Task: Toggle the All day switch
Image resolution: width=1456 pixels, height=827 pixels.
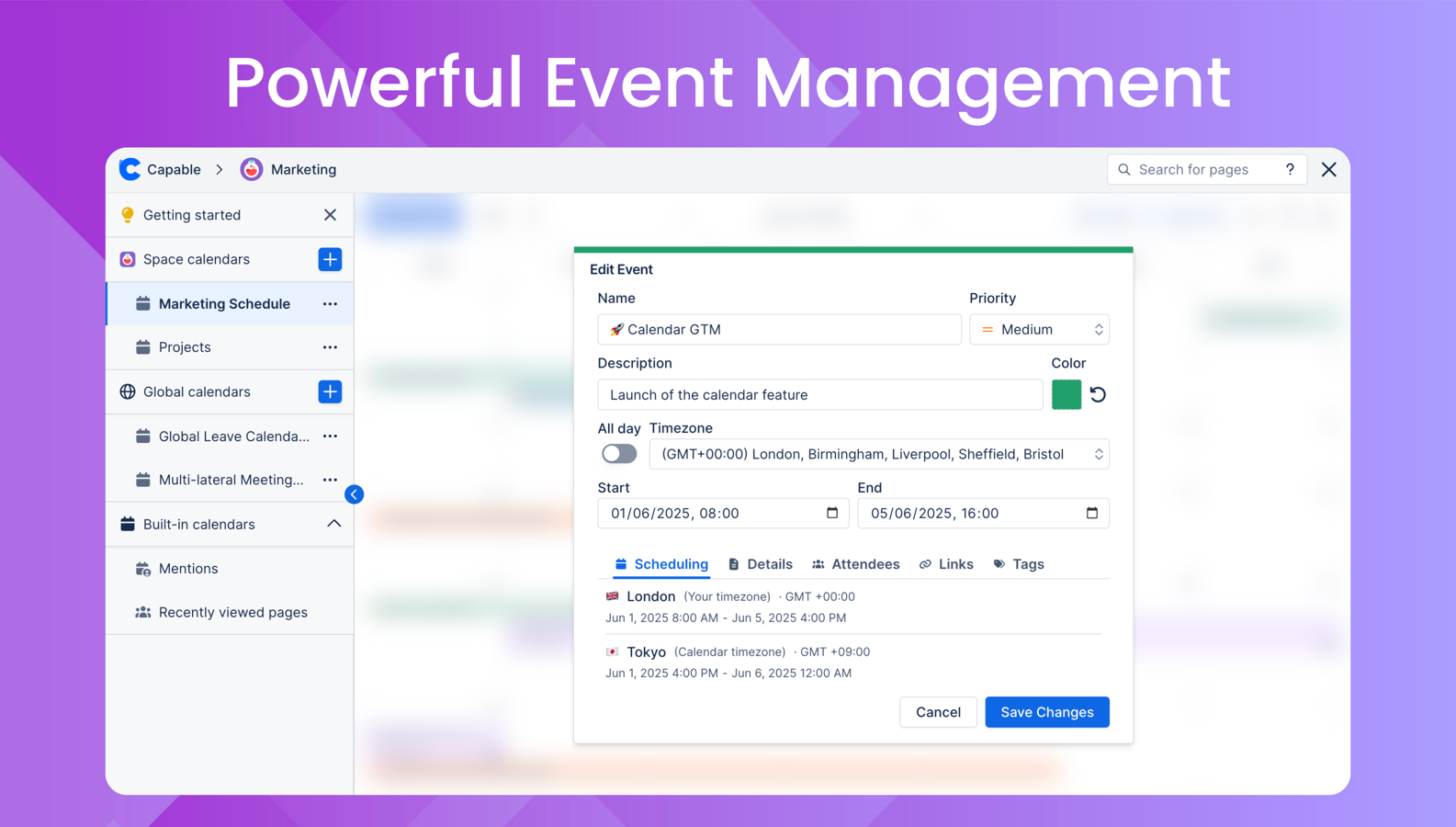Action: (619, 454)
